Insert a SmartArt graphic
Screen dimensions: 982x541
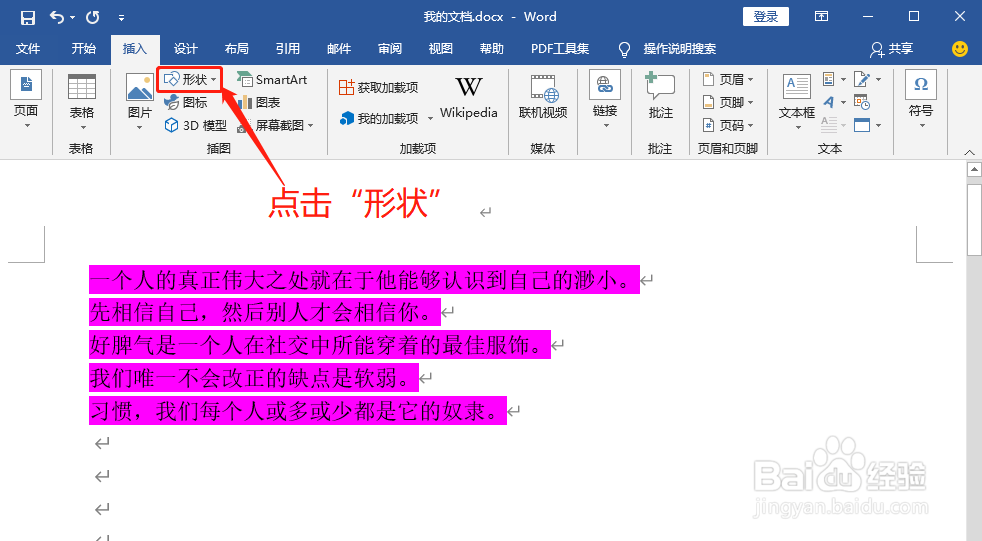tap(272, 80)
